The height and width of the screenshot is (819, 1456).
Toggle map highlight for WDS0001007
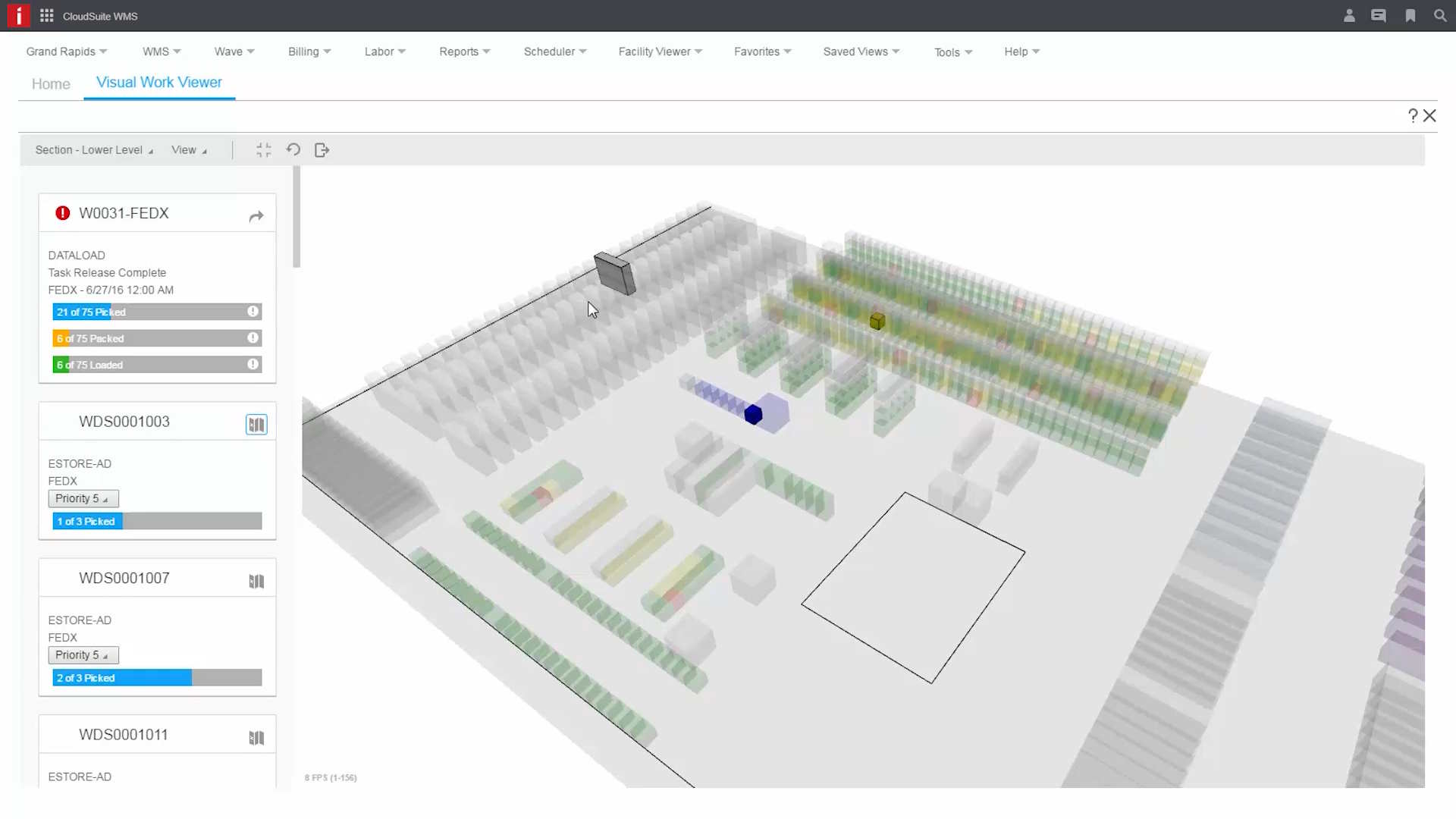coord(256,582)
